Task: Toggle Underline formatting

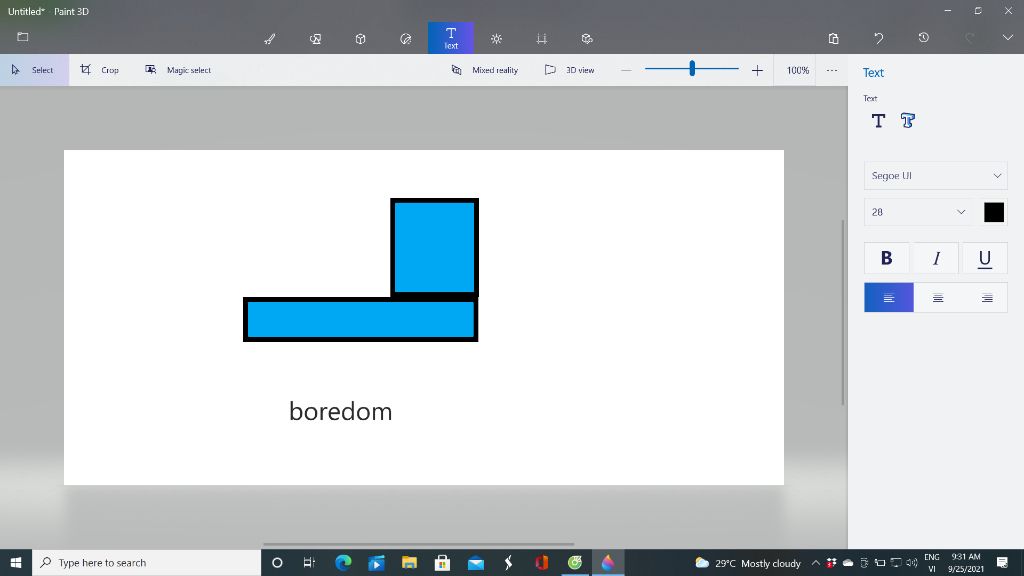Action: pyautogui.click(x=984, y=258)
